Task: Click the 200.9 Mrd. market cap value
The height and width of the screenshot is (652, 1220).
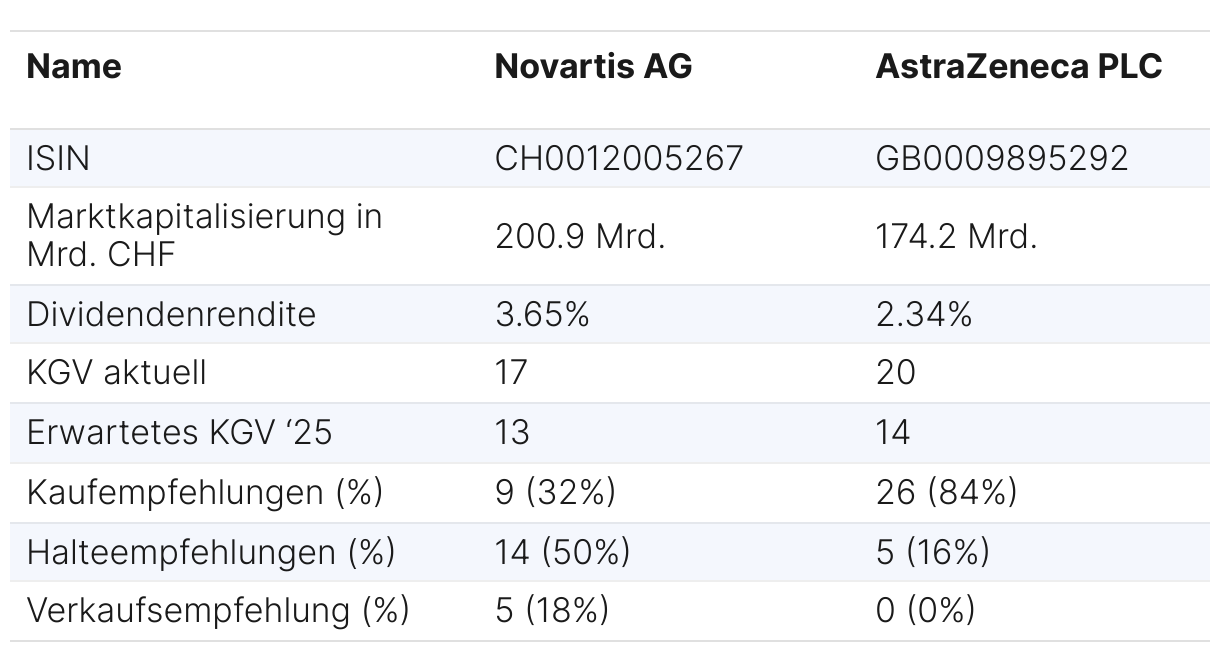Action: [580, 236]
